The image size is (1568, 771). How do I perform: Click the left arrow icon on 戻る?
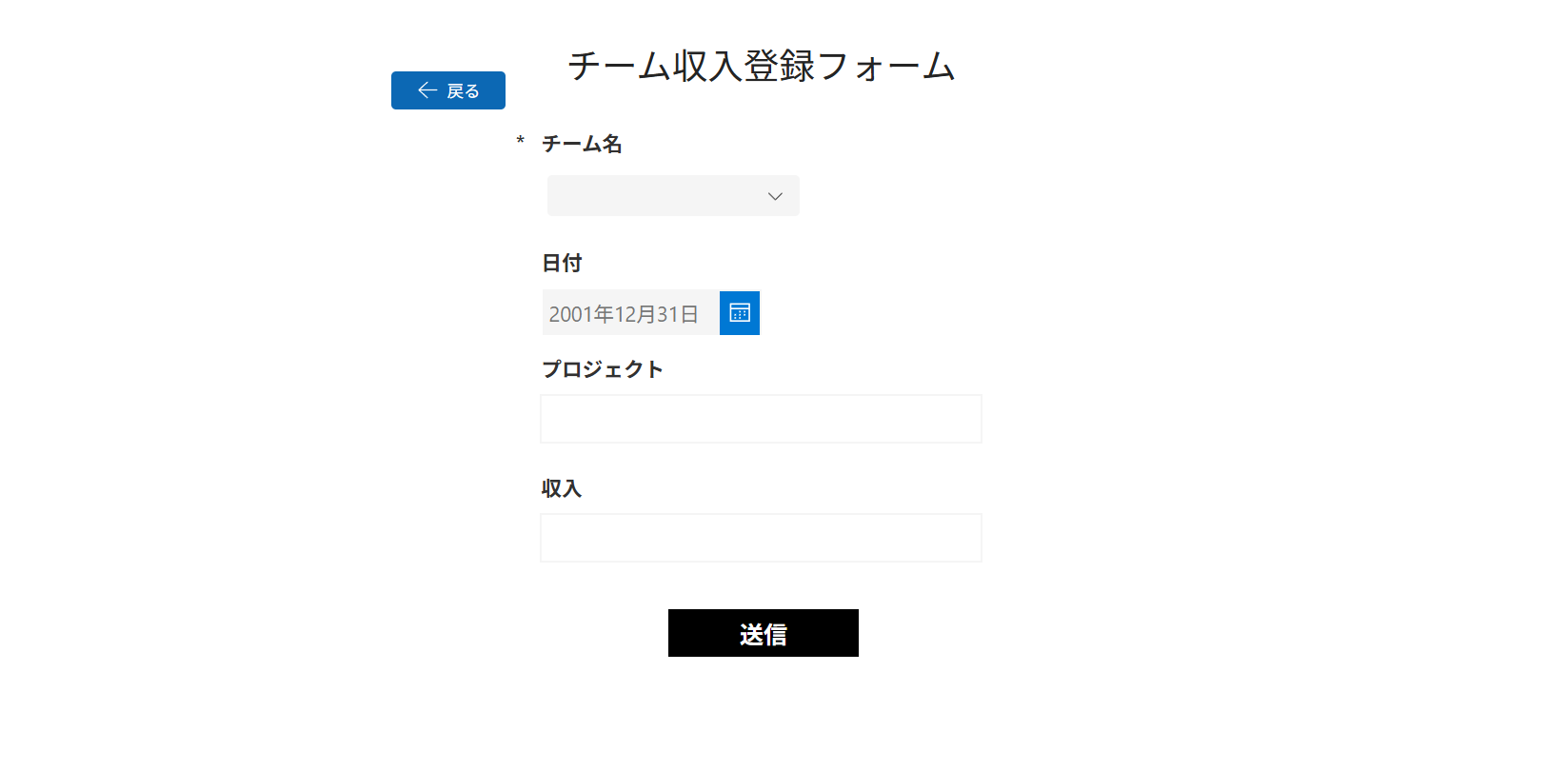[x=427, y=90]
